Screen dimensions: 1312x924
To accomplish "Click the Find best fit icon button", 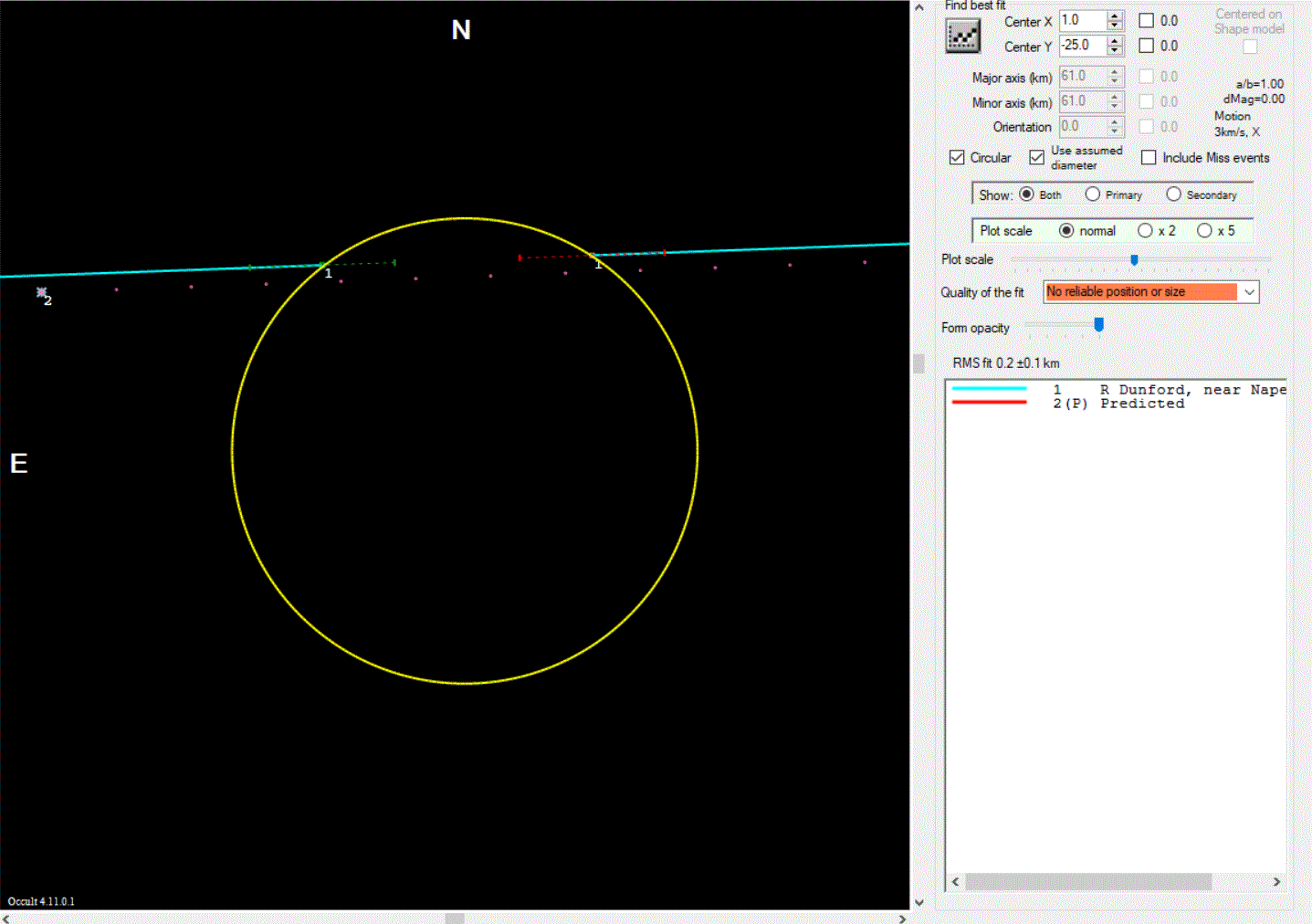I will [x=962, y=37].
